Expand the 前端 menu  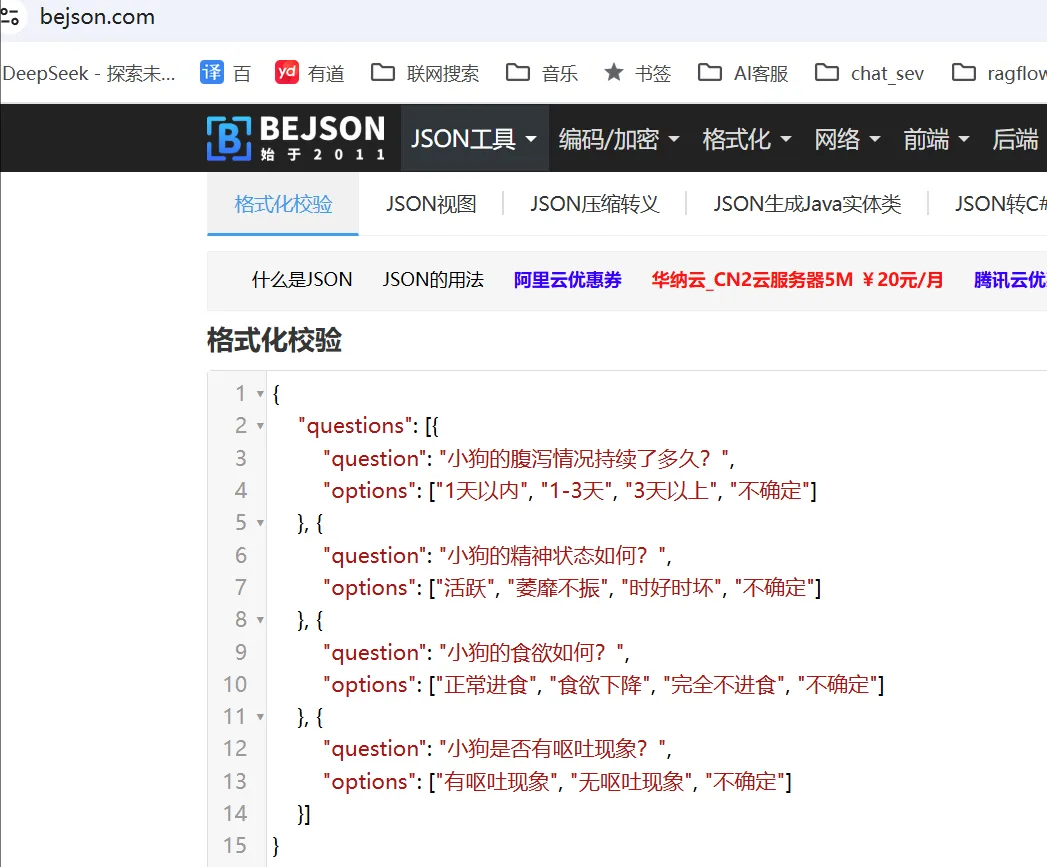(x=936, y=139)
